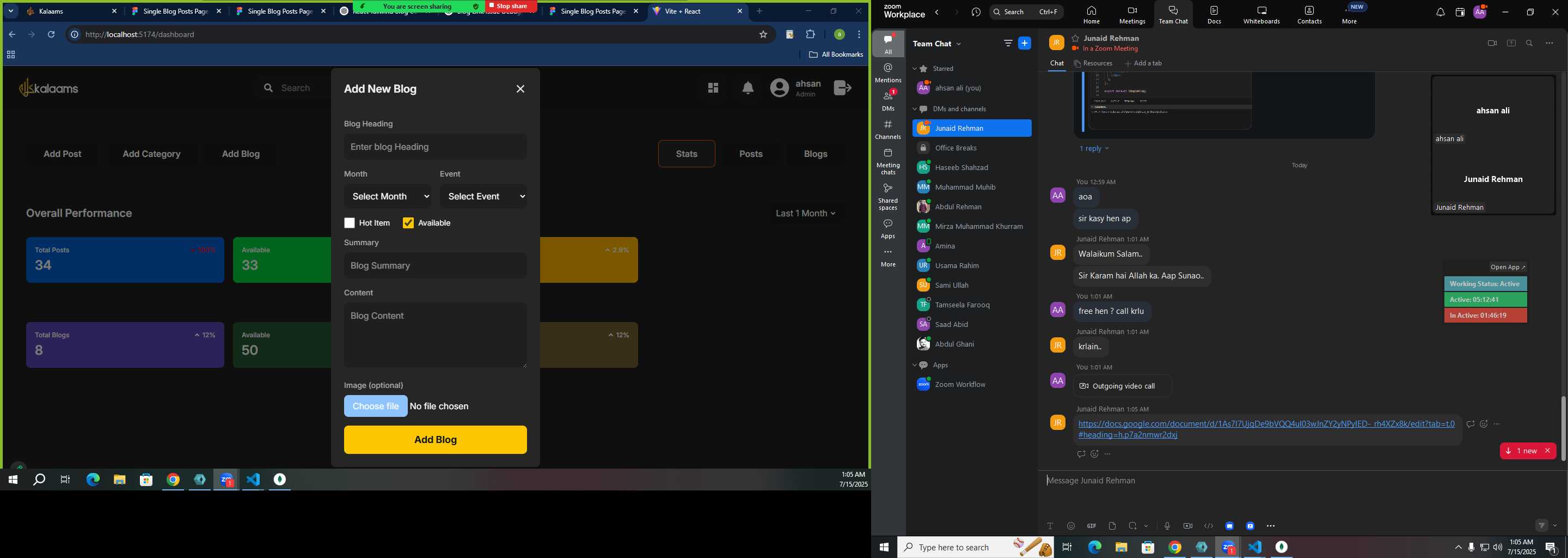1568x558 pixels.
Task: Change the Last 1 Month range
Action: coord(805,213)
